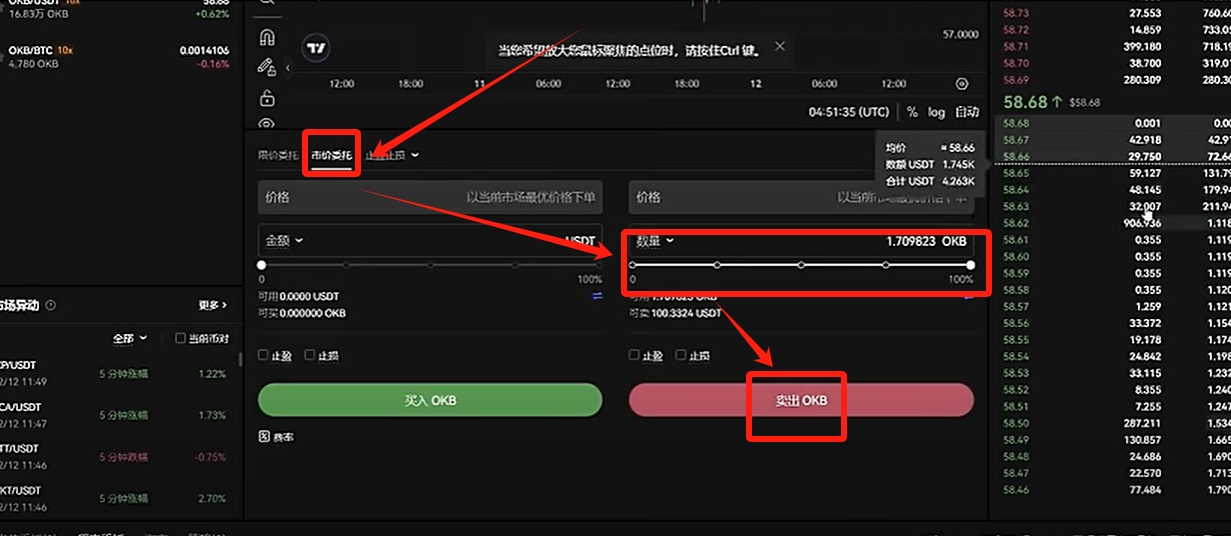Click the buy-side price field (价格)

(x=430, y=198)
